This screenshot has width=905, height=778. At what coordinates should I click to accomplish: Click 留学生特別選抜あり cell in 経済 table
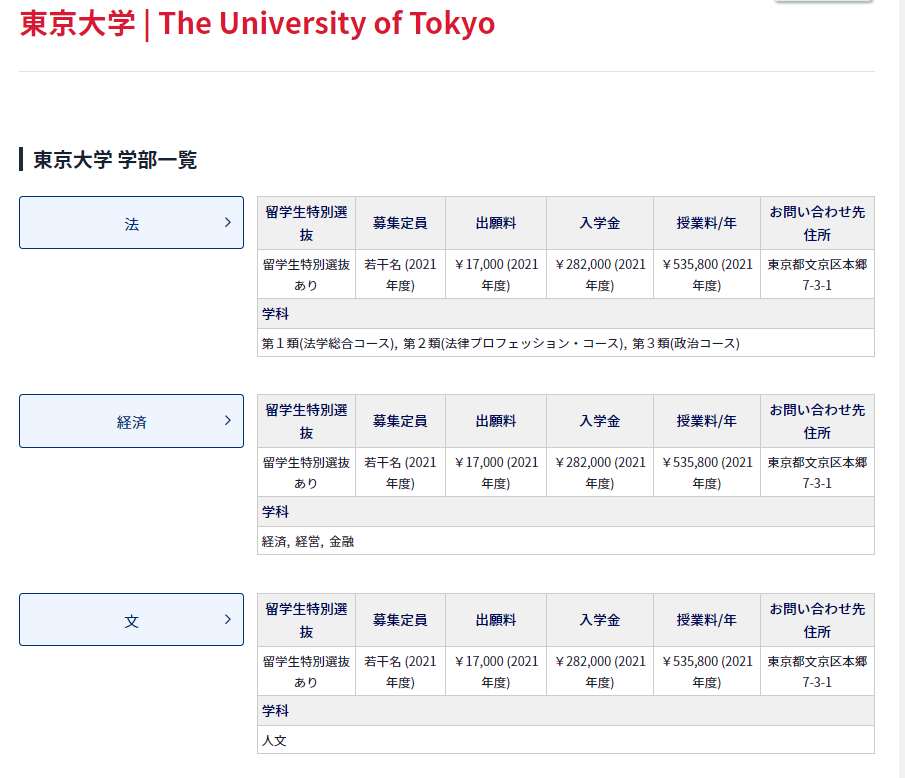coord(306,473)
